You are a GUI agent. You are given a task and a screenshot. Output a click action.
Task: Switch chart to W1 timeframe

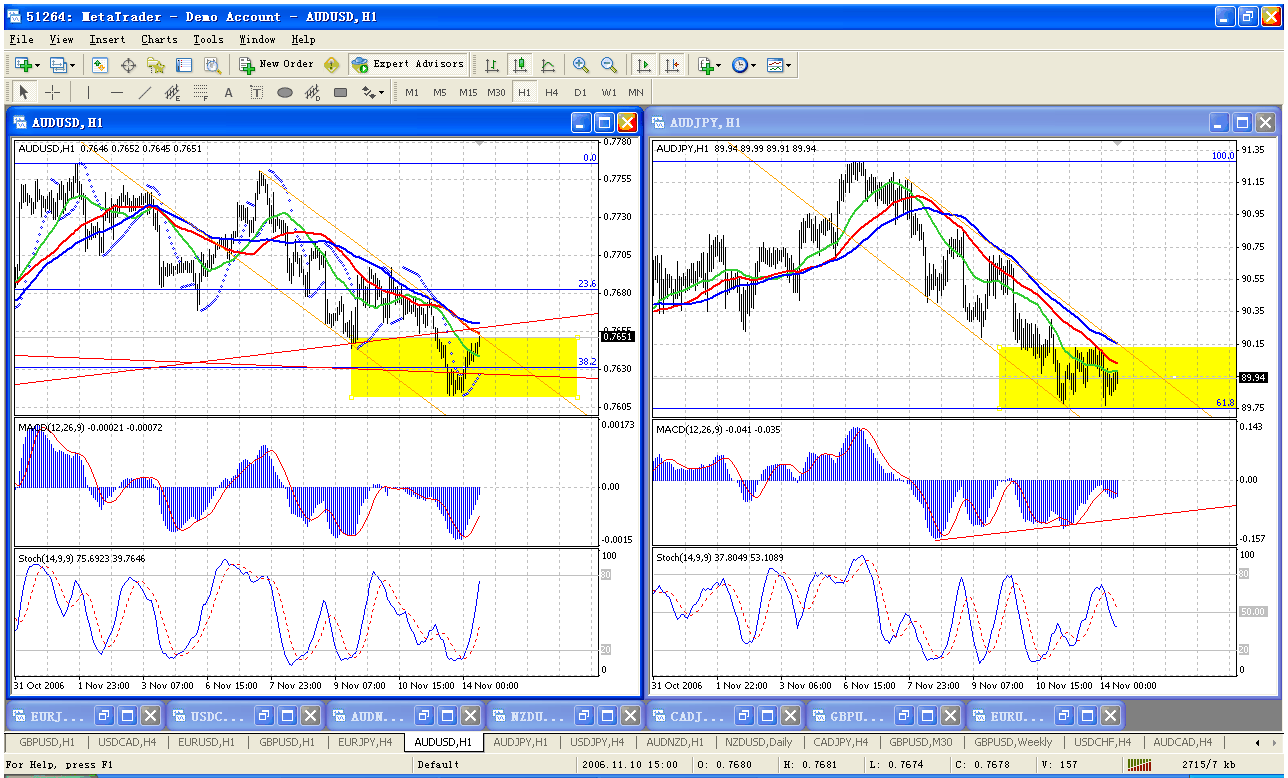click(x=608, y=93)
